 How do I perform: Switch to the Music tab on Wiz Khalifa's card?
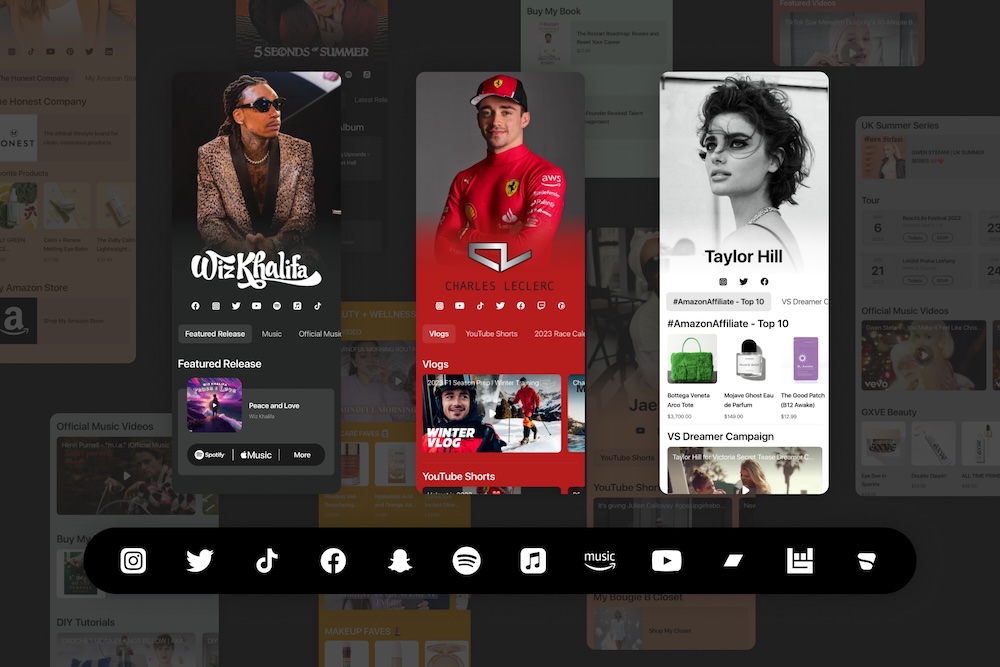tap(272, 334)
